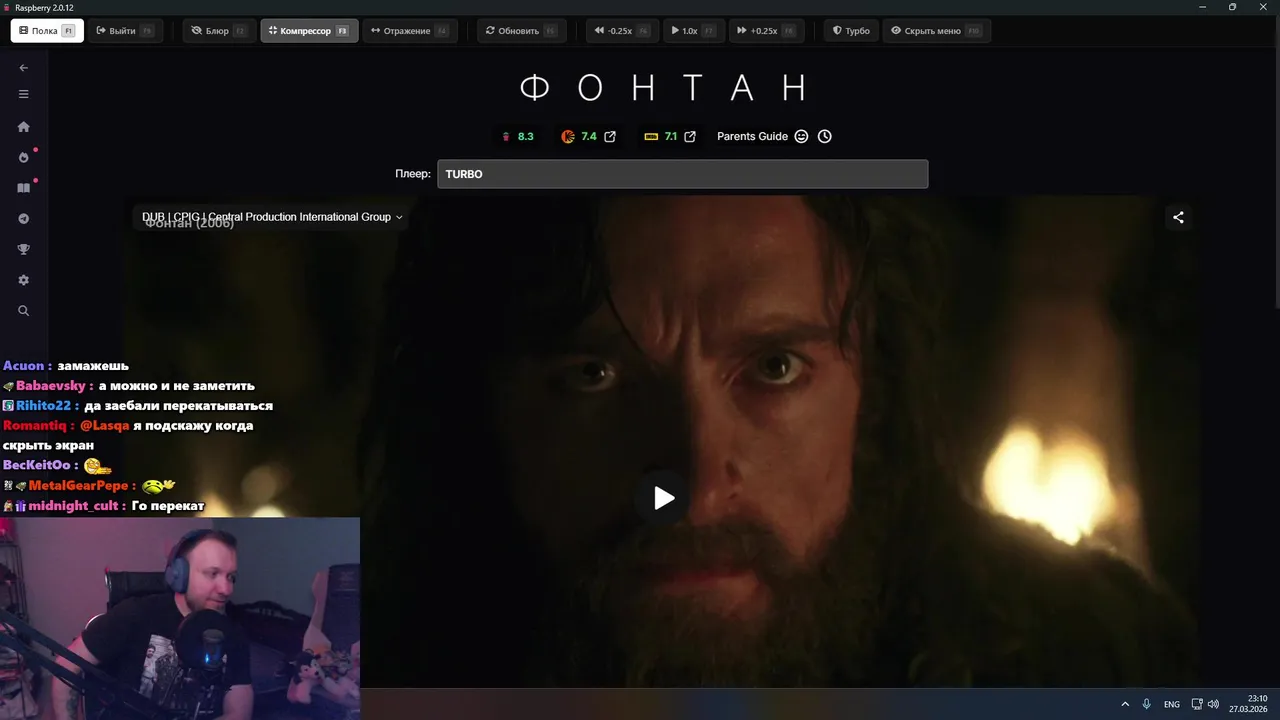Toggle the Отражение mirror option
Viewport: 1280px width, 720px height.
pos(409,31)
